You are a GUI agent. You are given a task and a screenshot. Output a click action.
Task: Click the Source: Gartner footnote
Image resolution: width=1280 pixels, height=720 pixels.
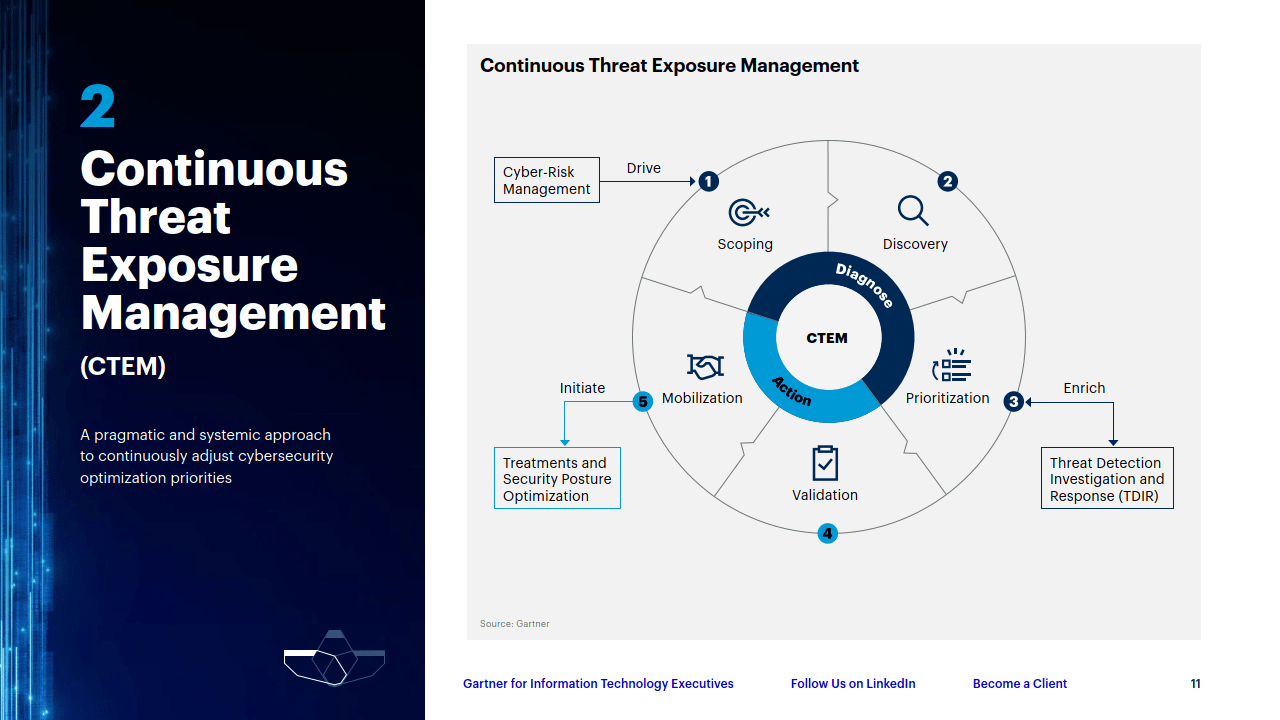[x=515, y=624]
